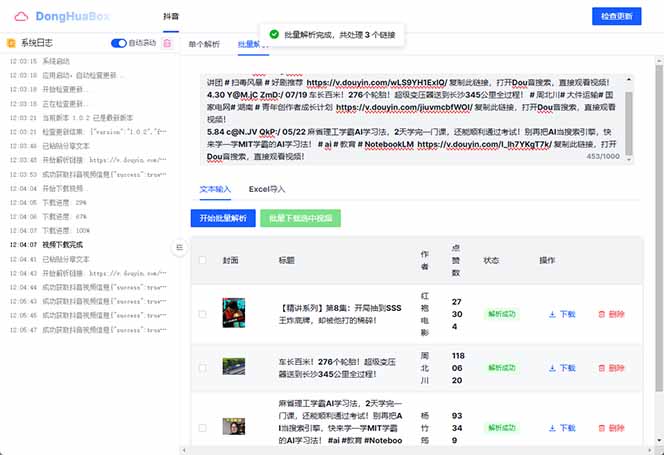The height and width of the screenshot is (455, 664).
Task: Select checkbox for 【精讲系列】第8集 video row
Action: (202, 314)
